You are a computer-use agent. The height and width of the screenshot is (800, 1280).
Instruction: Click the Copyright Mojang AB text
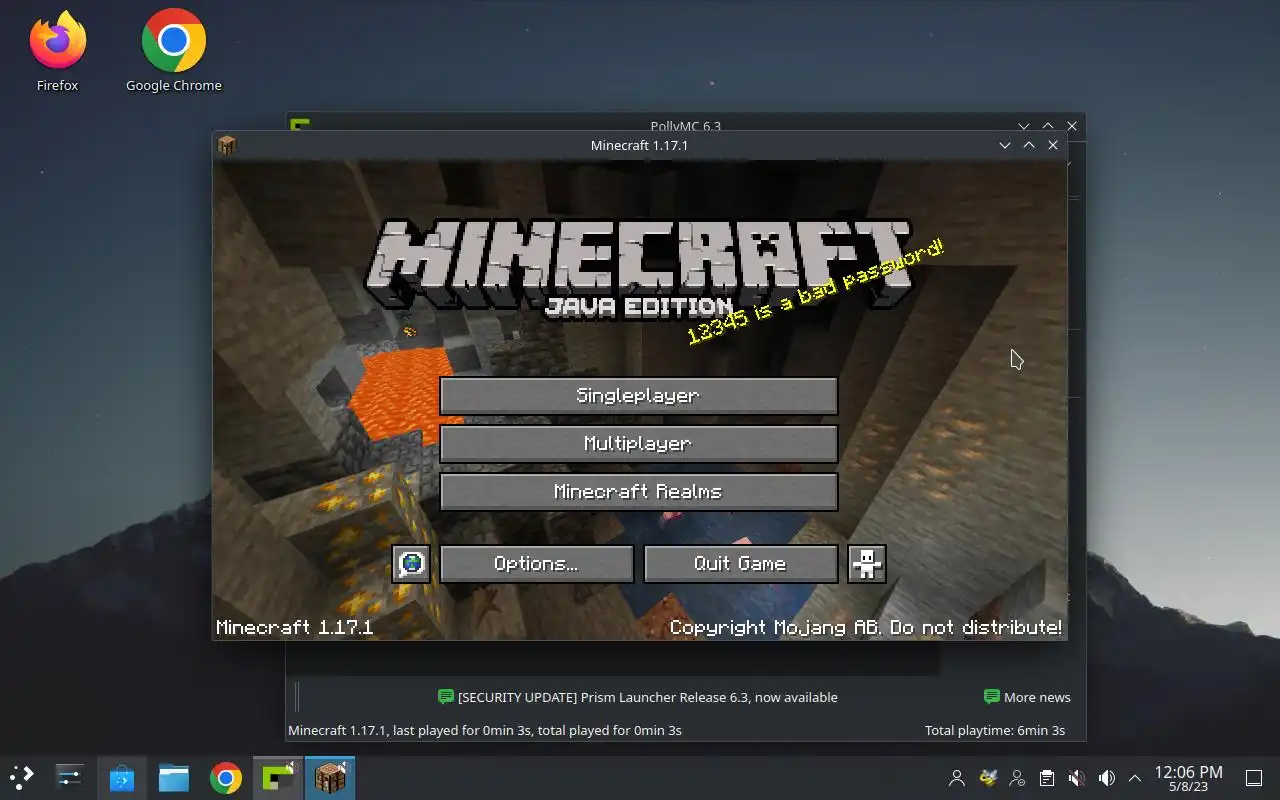[866, 628]
